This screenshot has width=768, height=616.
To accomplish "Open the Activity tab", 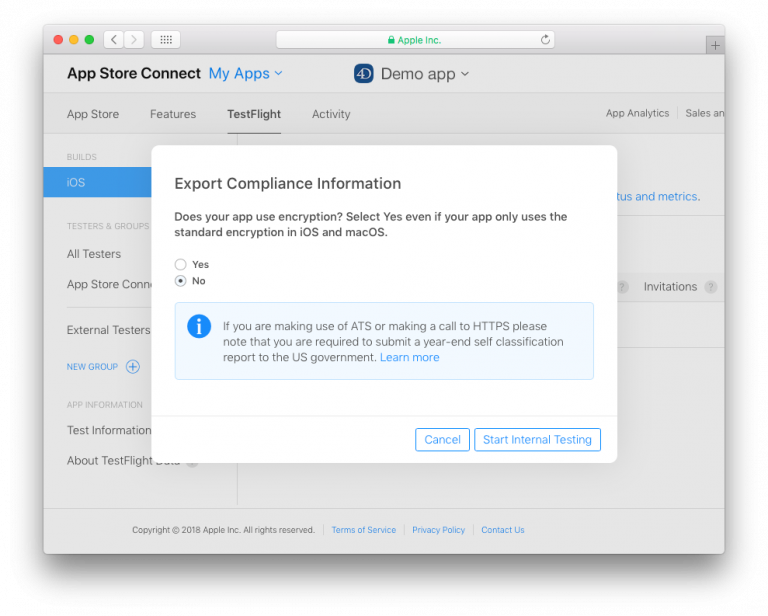I will tap(331, 114).
